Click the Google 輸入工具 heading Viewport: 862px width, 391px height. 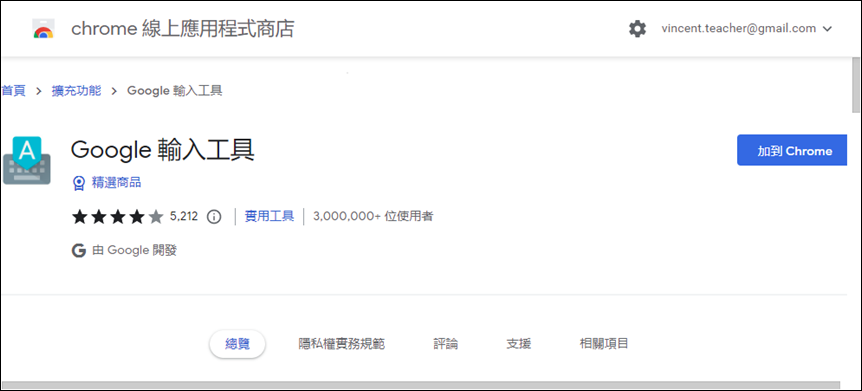[163, 150]
